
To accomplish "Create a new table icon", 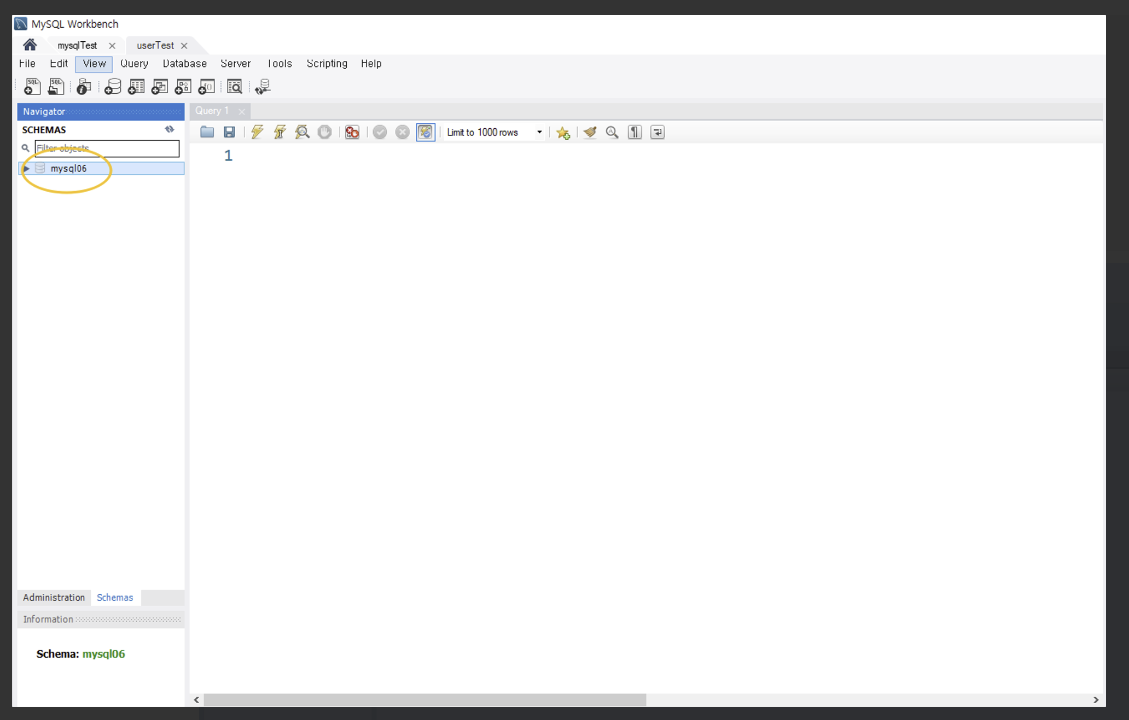I will (x=136, y=87).
